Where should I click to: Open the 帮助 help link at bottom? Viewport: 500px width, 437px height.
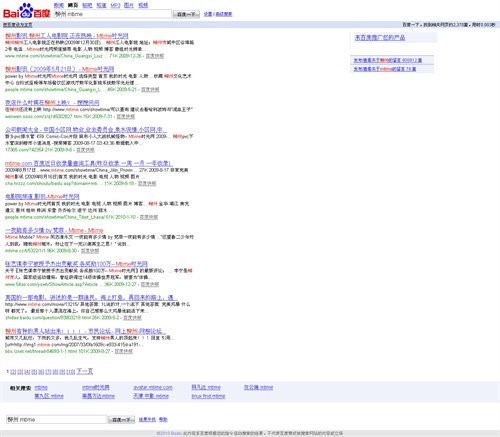coord(163,419)
